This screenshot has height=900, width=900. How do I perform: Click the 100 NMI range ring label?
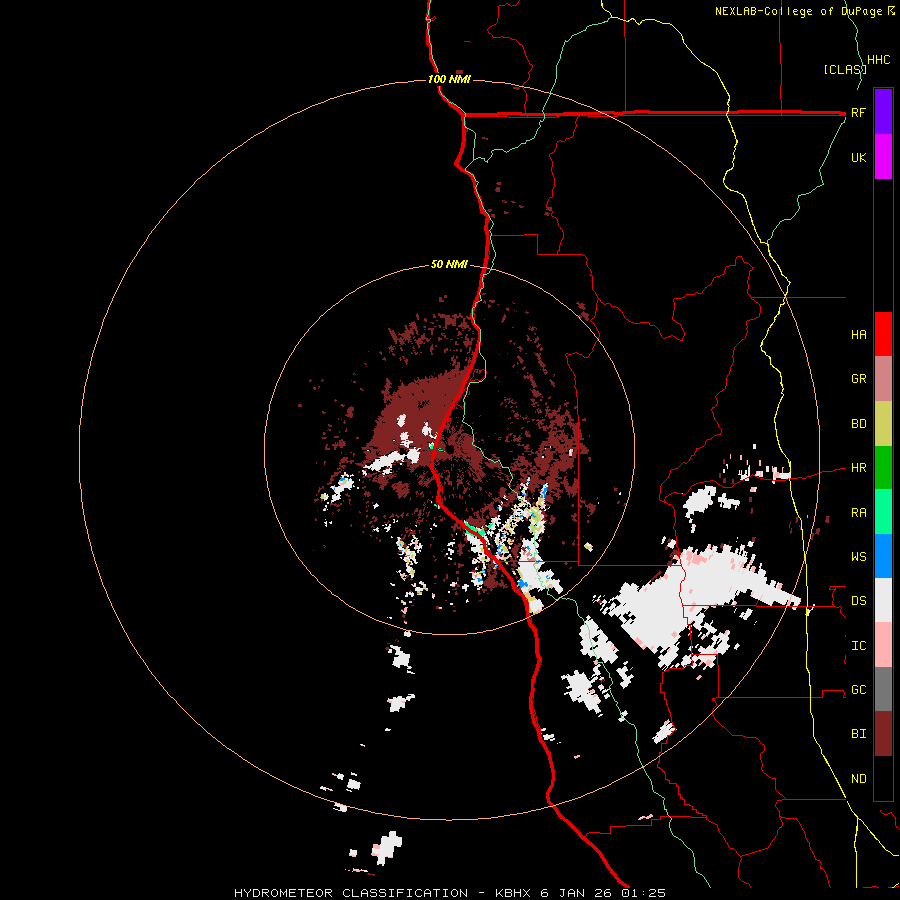(x=449, y=79)
